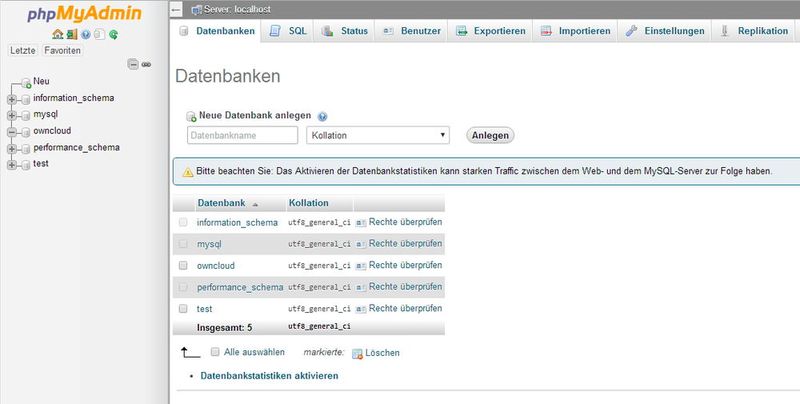Image resolution: width=800 pixels, height=404 pixels.
Task: Click the Server: localhost breadcrumb
Action: point(237,10)
